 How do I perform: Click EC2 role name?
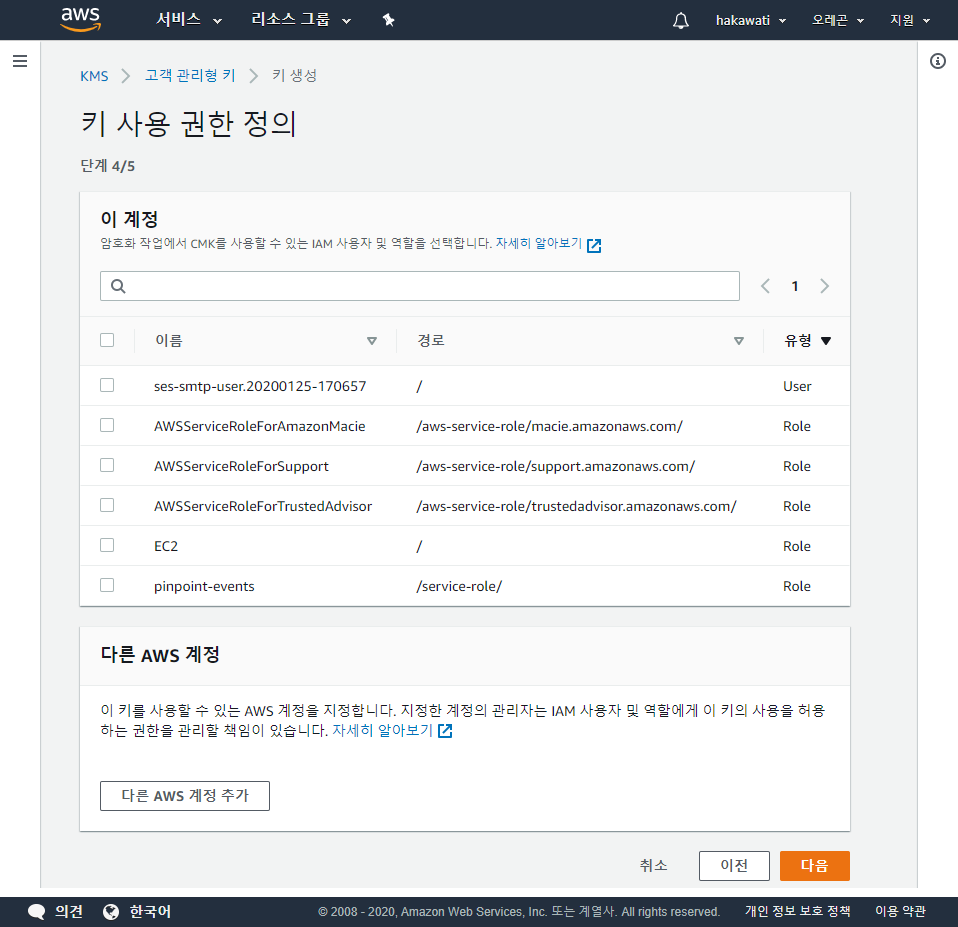(x=166, y=546)
